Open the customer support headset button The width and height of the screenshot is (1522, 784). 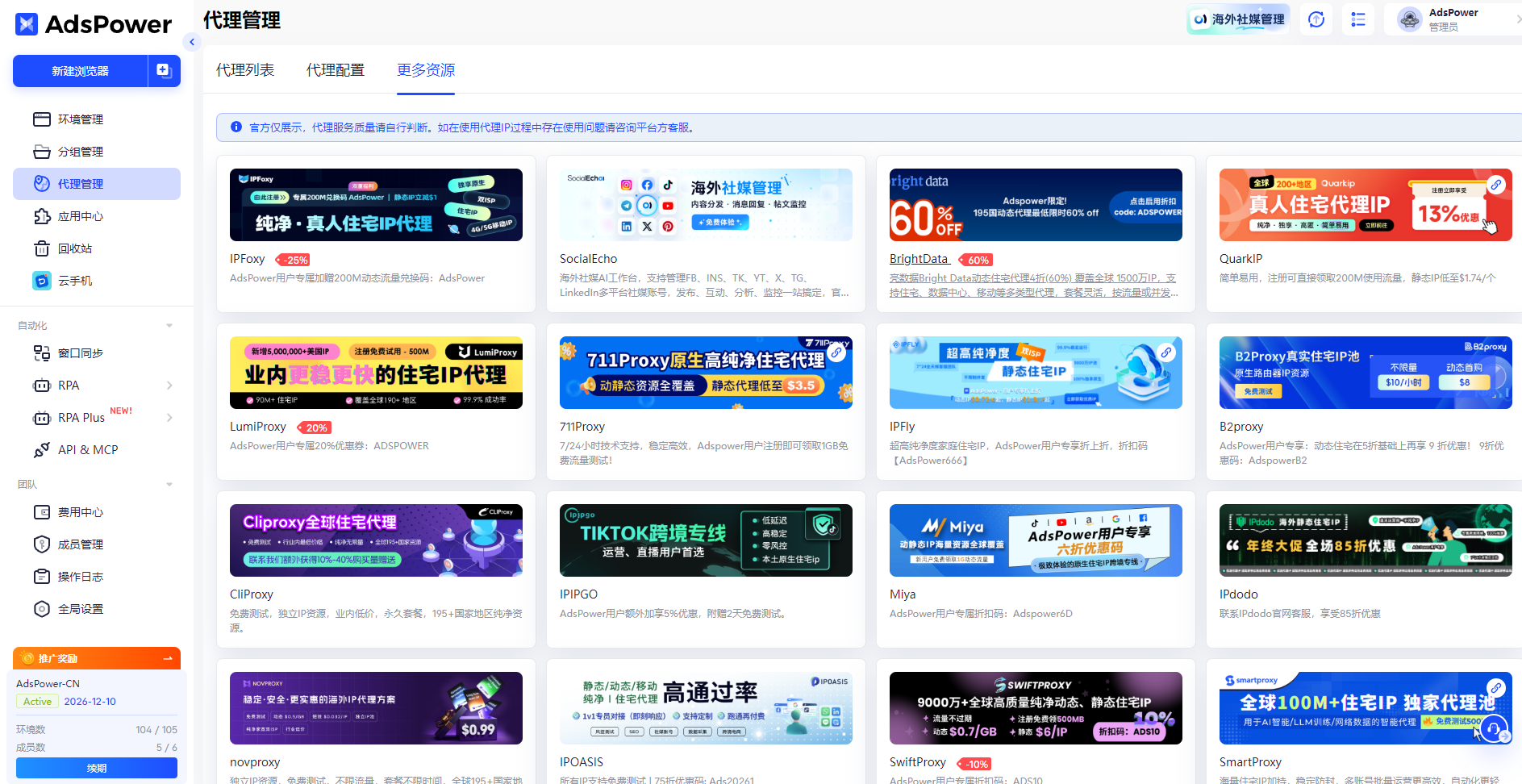coord(1495,728)
